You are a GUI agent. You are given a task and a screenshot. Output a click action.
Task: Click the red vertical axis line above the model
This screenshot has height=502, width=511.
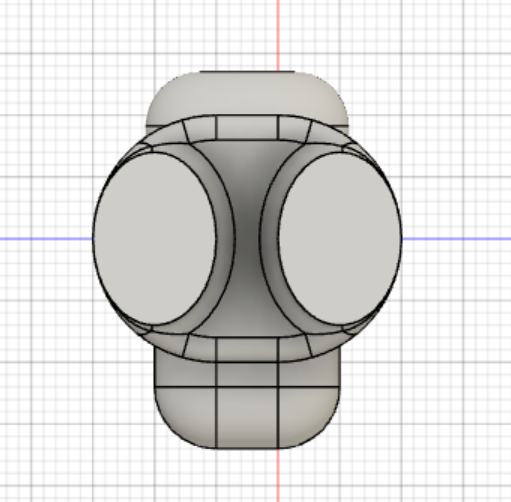click(278, 35)
